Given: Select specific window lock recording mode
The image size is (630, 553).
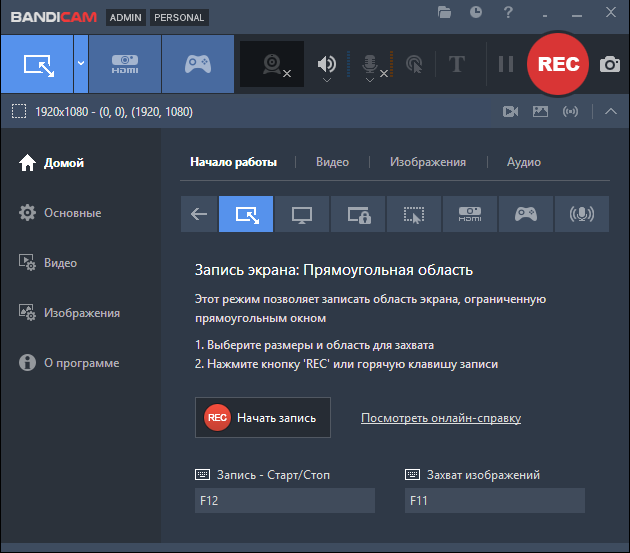Looking at the screenshot, I should coord(358,214).
